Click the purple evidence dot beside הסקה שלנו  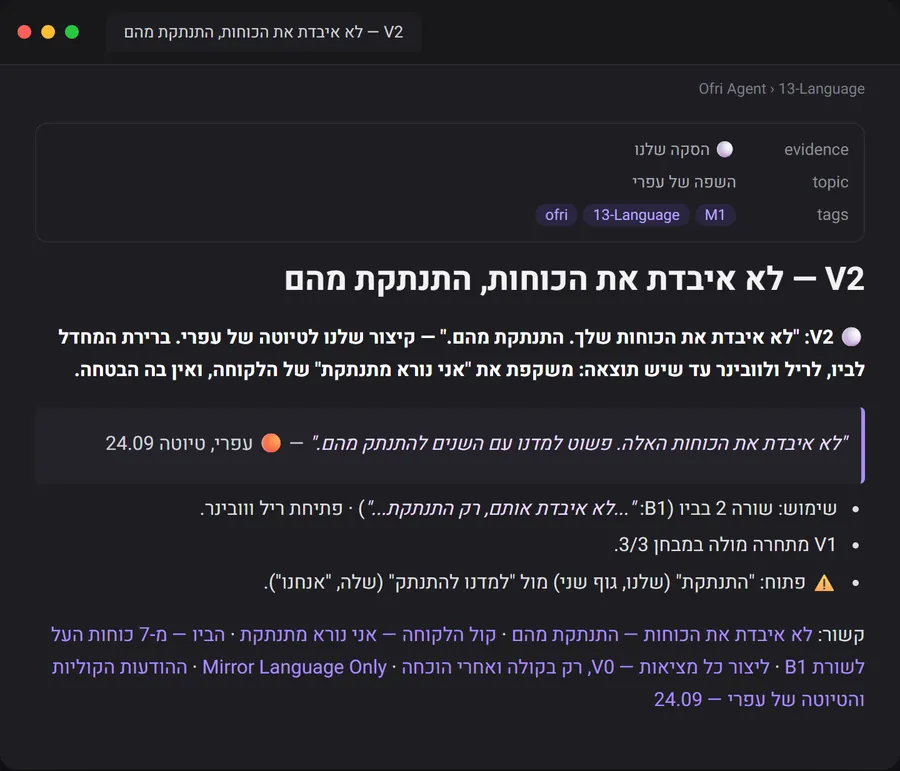coord(725,149)
